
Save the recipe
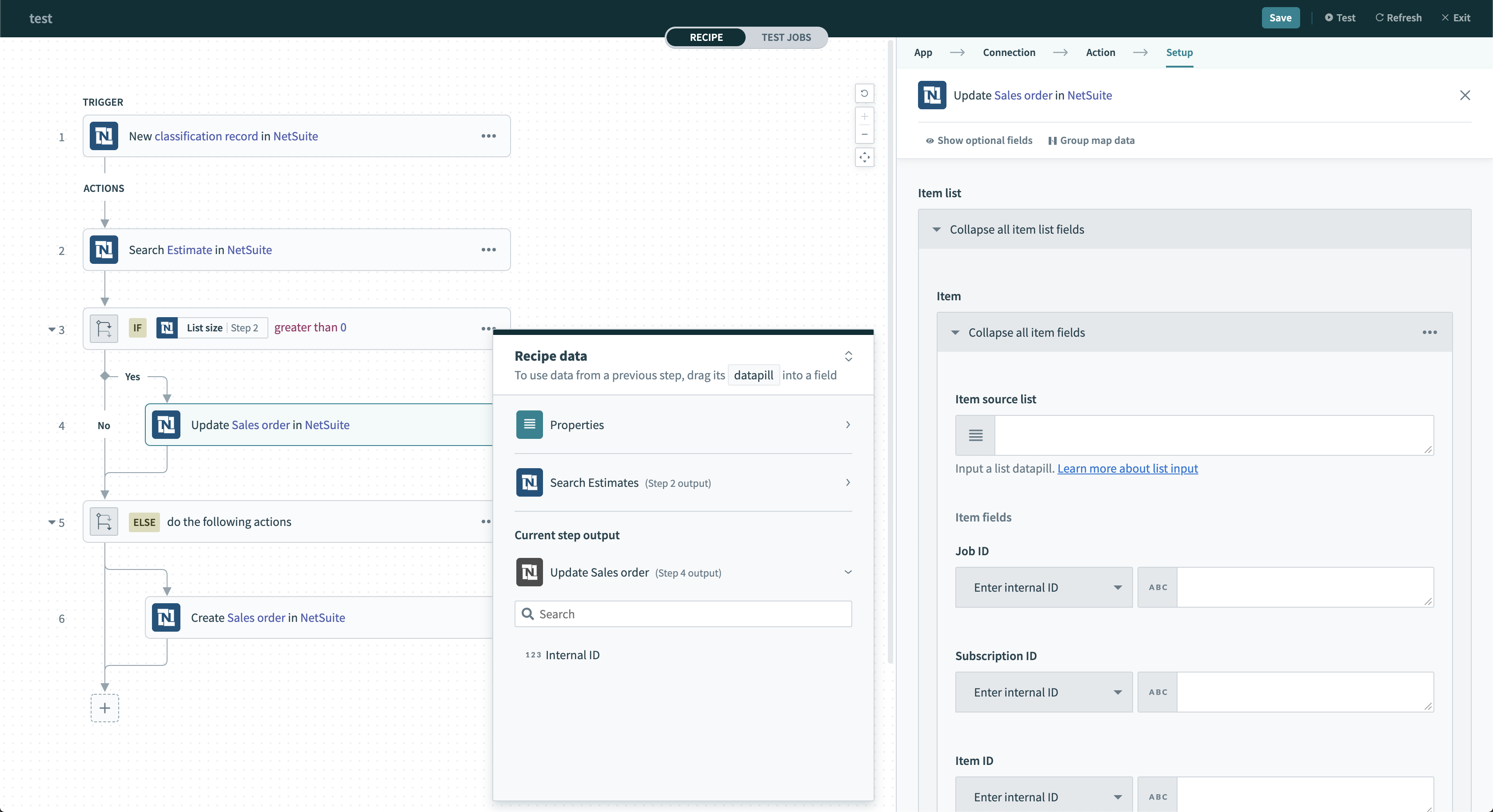(1280, 17)
